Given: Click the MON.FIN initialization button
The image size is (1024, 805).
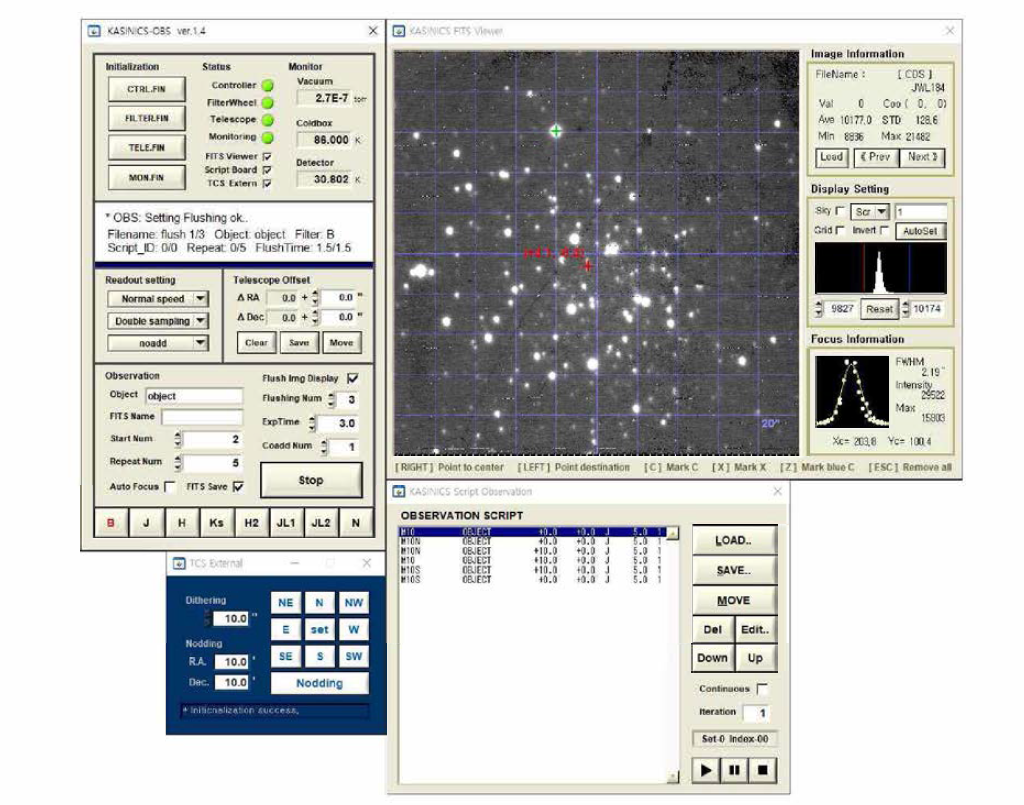Looking at the screenshot, I should tap(146, 178).
